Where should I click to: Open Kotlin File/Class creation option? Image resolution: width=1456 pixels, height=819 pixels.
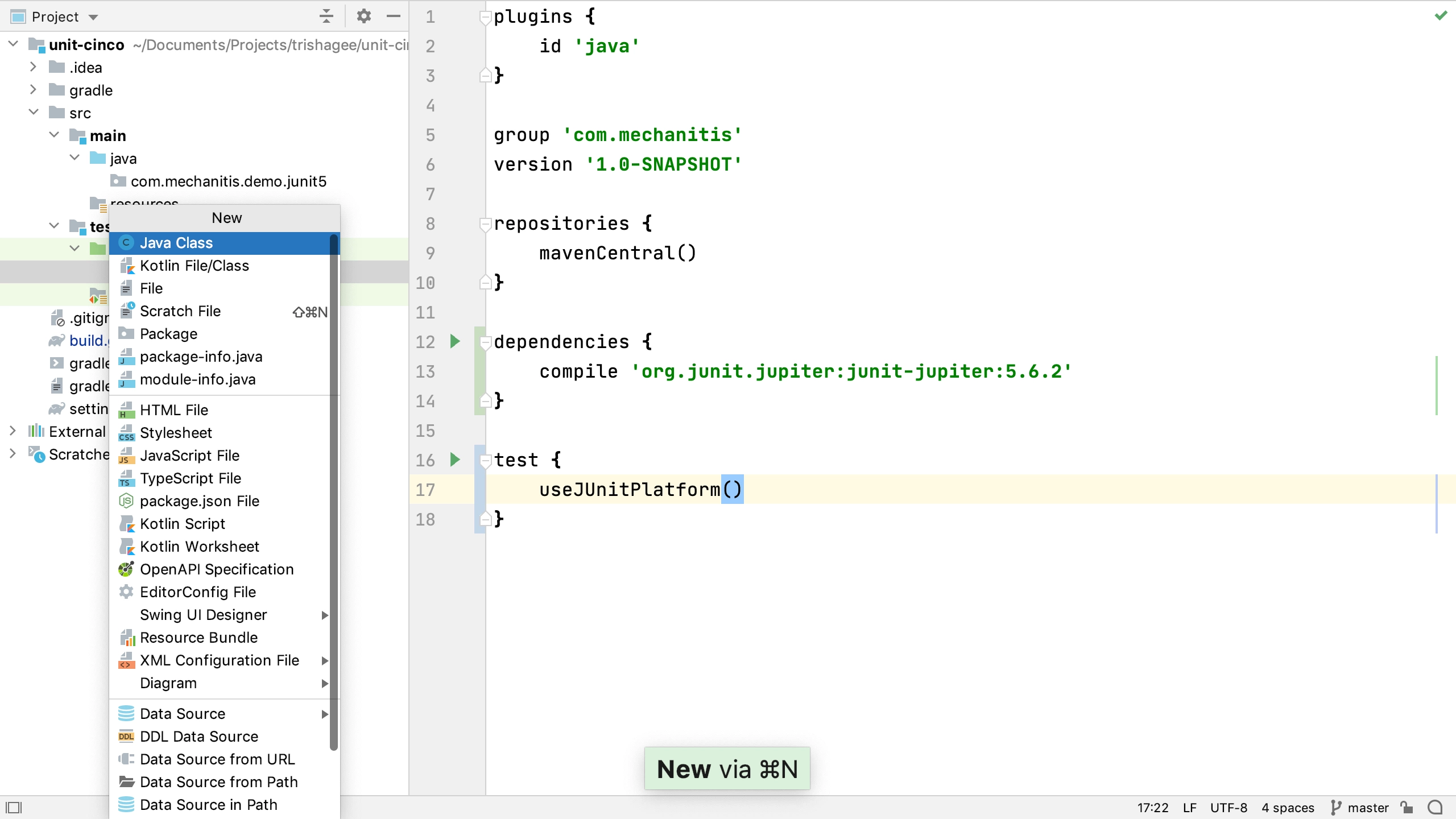195,265
